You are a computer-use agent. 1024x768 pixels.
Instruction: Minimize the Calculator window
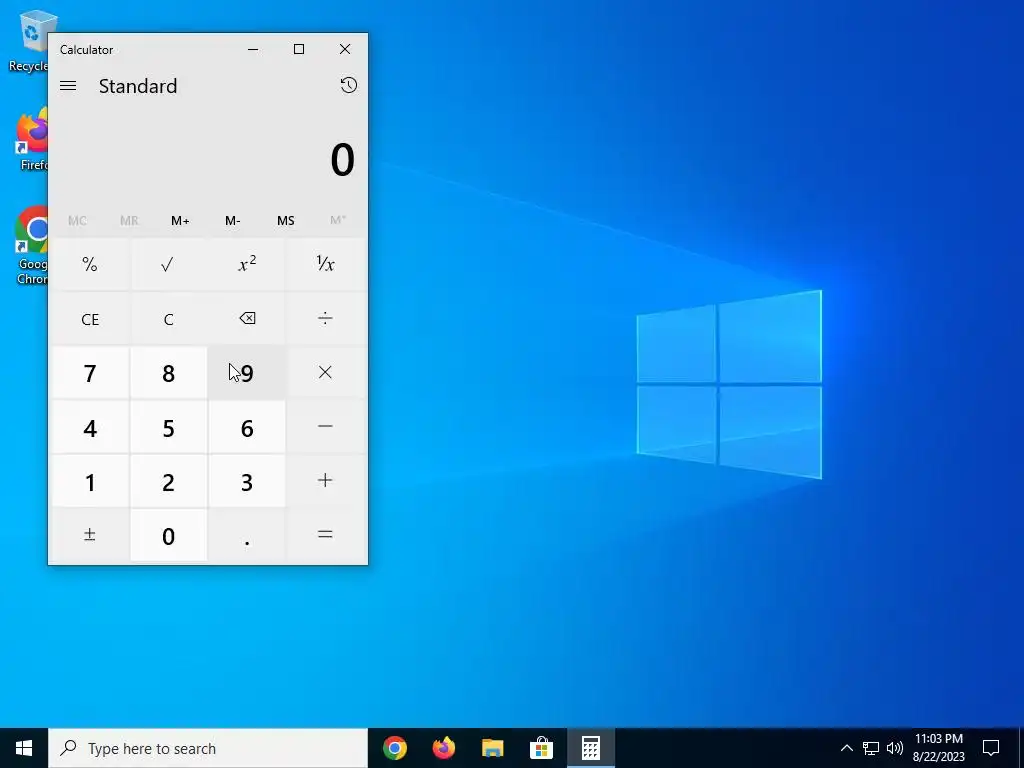pos(253,49)
